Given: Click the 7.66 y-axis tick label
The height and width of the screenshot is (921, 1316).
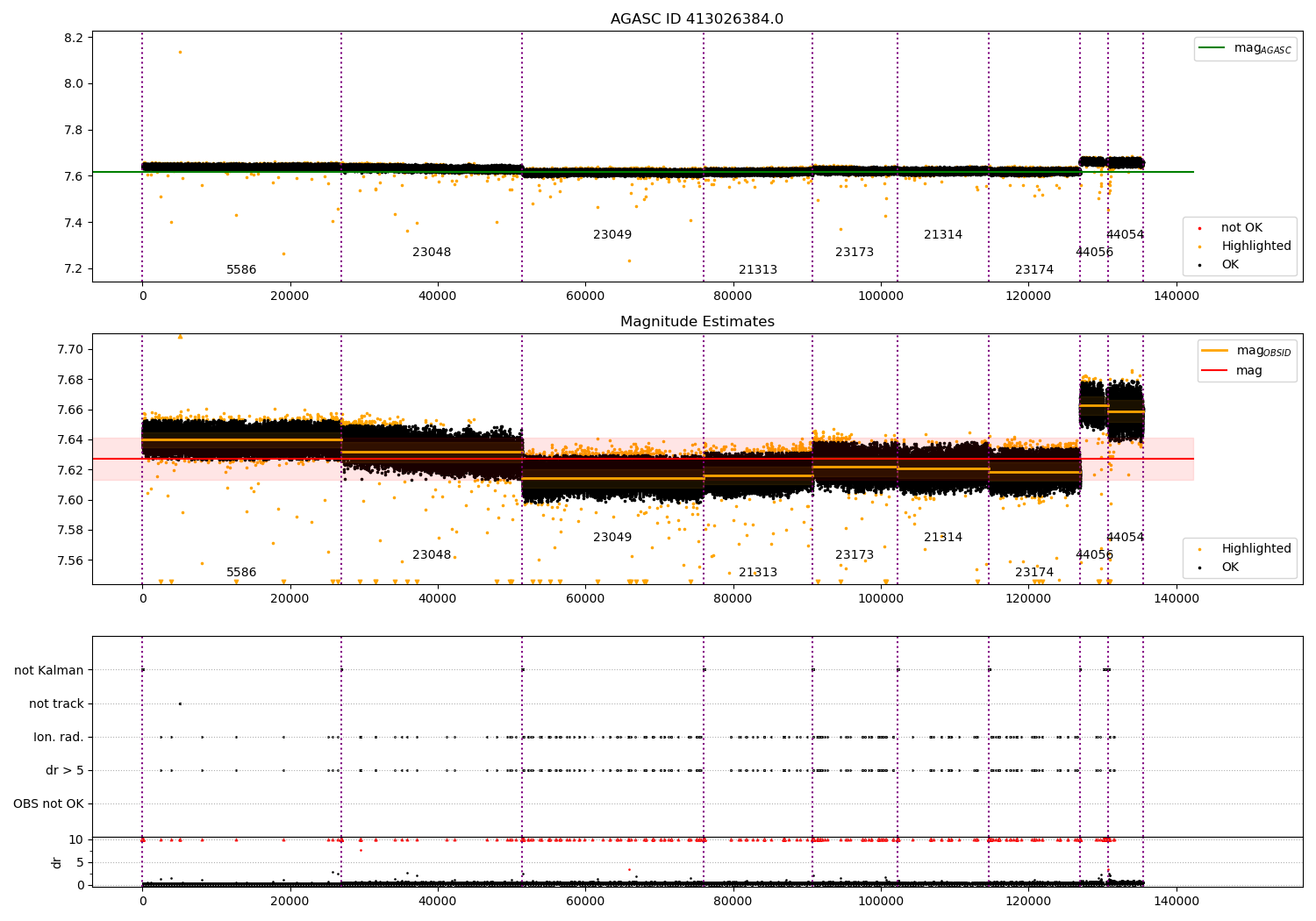Looking at the screenshot, I should [70, 410].
